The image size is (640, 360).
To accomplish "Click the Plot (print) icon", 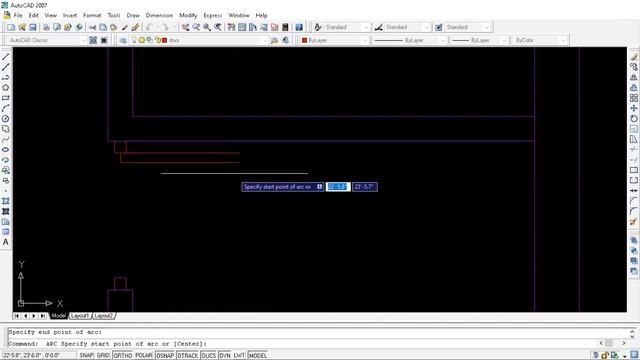I will (47, 27).
